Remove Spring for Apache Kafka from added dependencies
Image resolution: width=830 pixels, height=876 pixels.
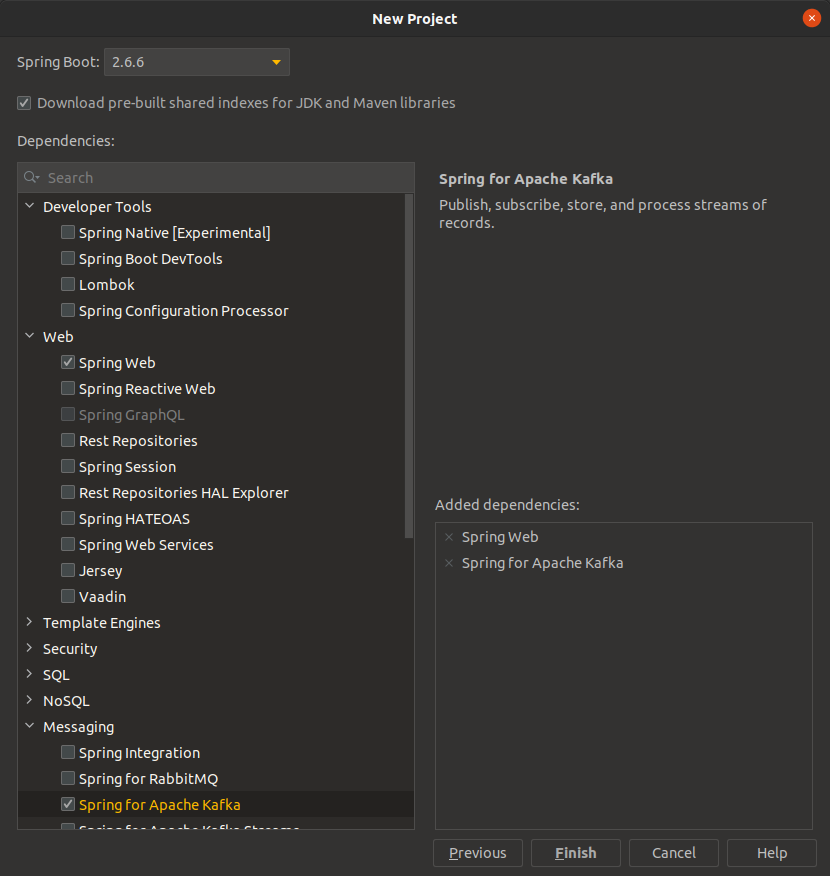[449, 563]
